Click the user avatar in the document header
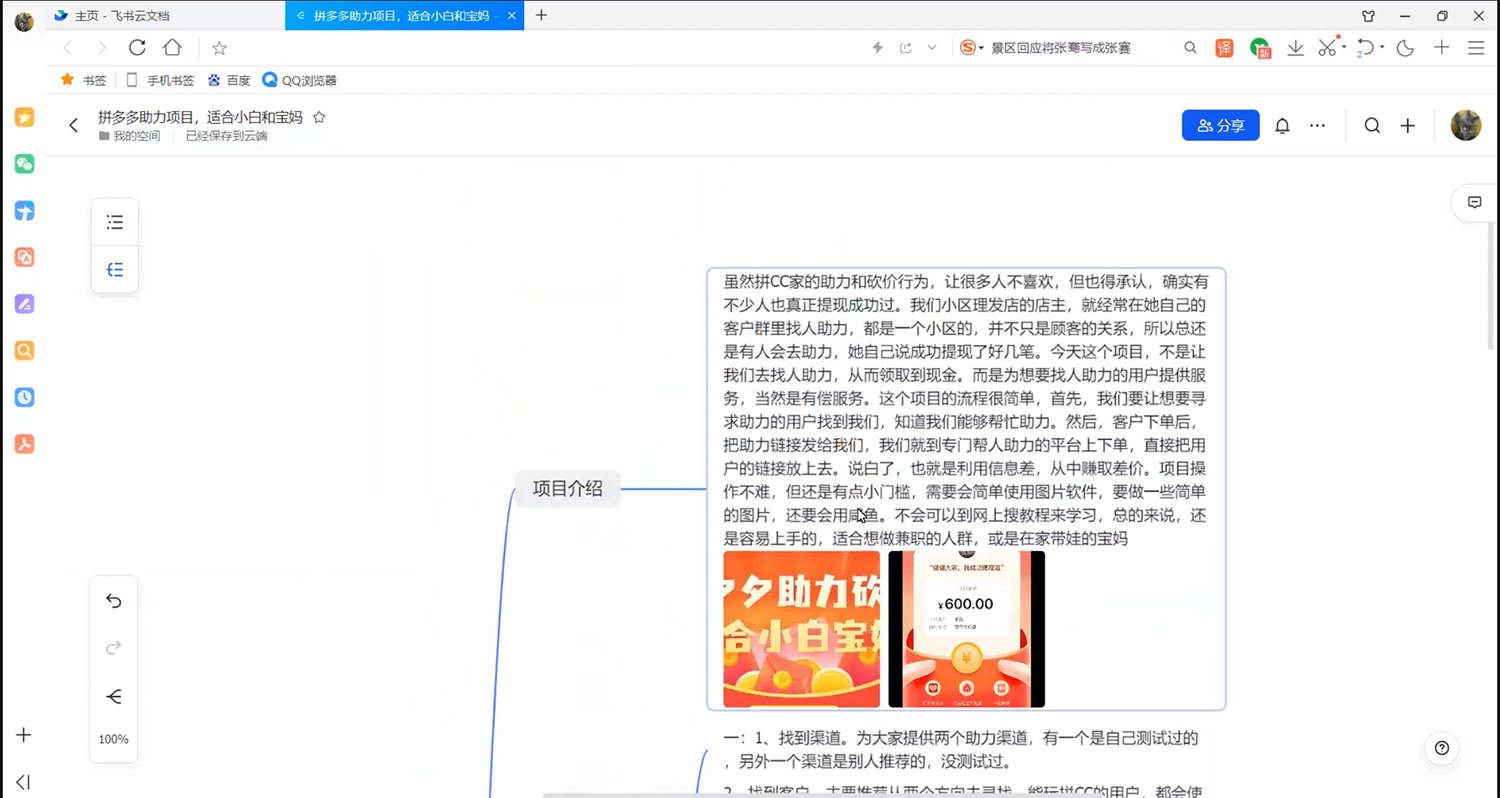The image size is (1500, 798). [1465, 125]
